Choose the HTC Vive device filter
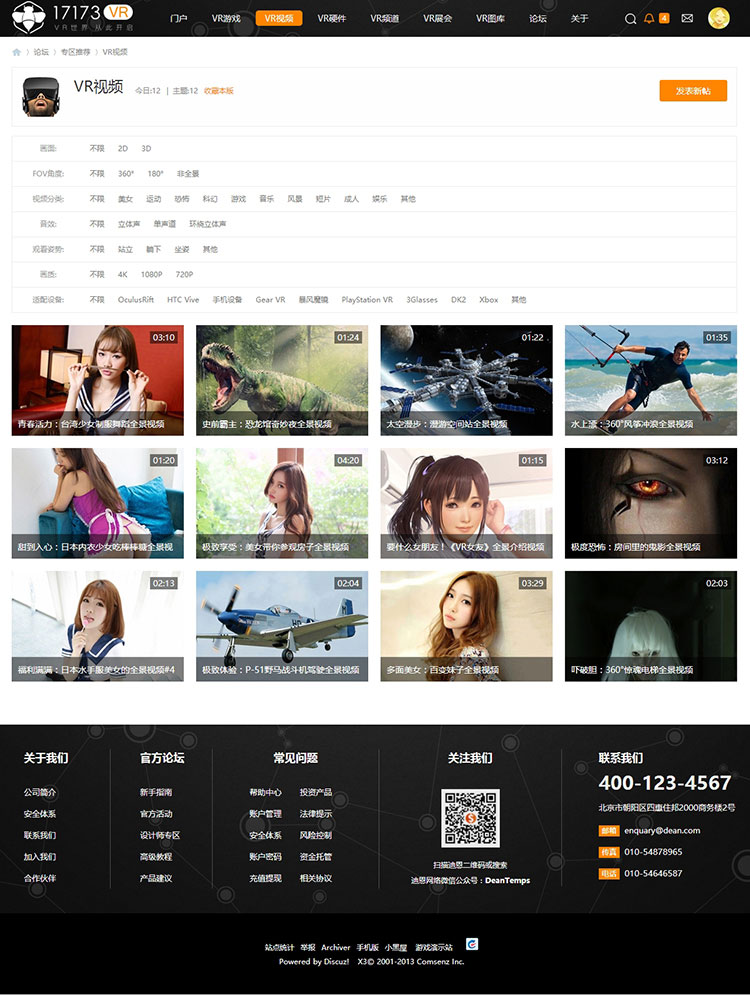 [x=183, y=299]
